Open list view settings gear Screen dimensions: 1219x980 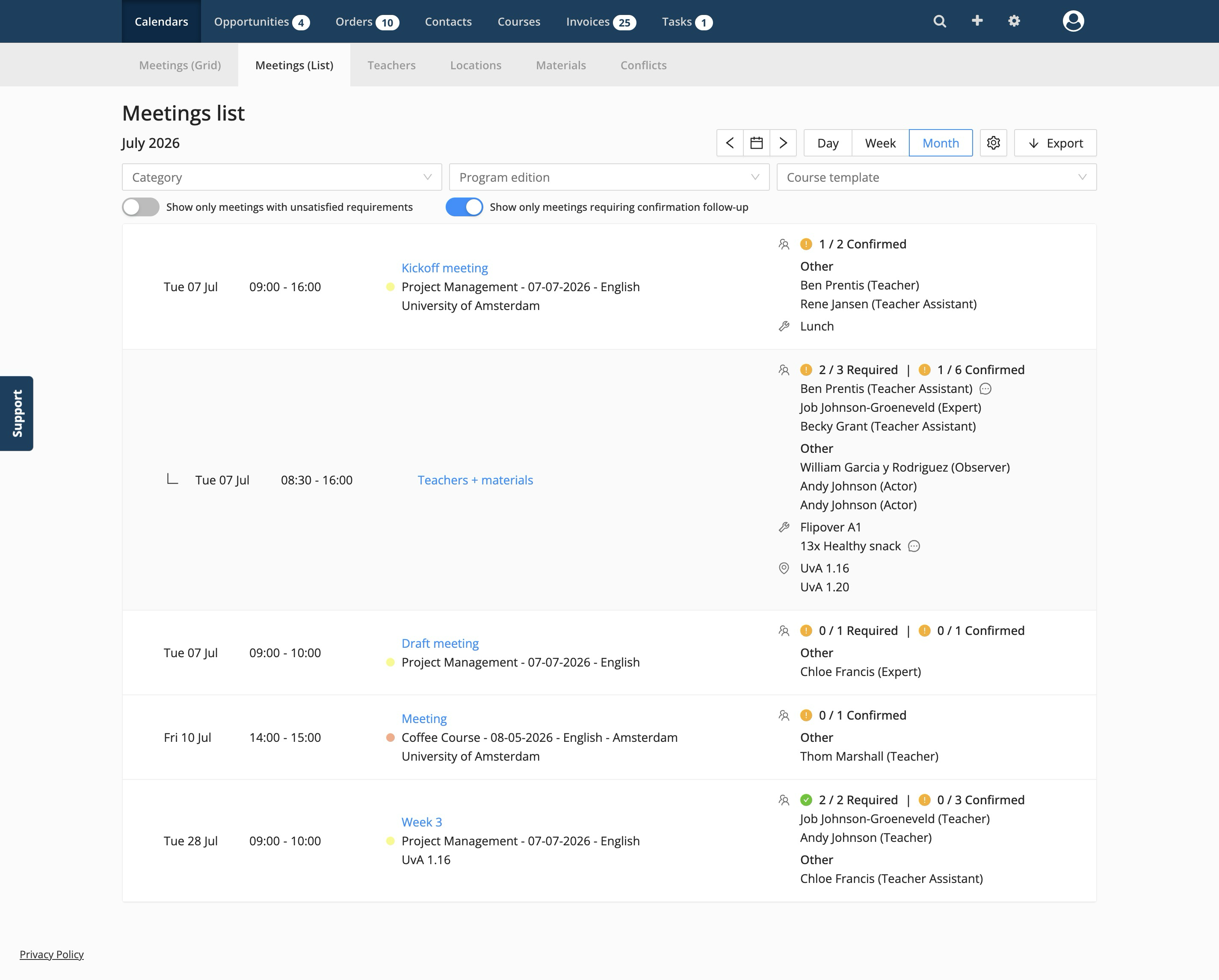pos(994,143)
